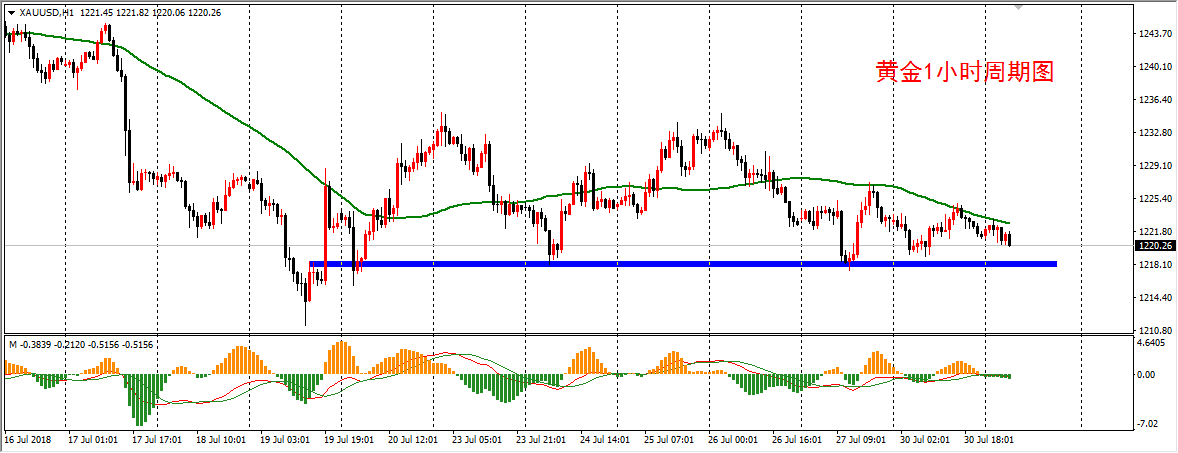This screenshot has height=453, width=1178.
Task: Click the 1243.70 price axis label
Action: 1154,33
